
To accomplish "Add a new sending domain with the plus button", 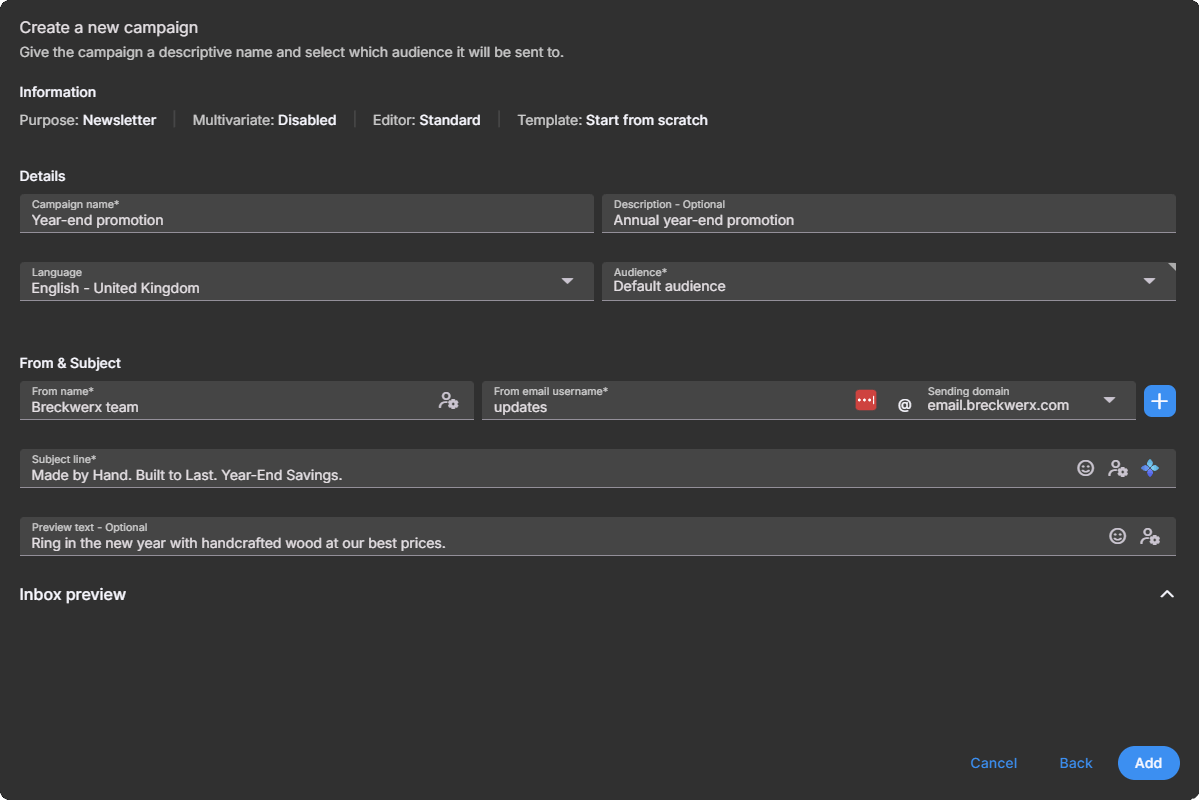I will tap(1159, 400).
